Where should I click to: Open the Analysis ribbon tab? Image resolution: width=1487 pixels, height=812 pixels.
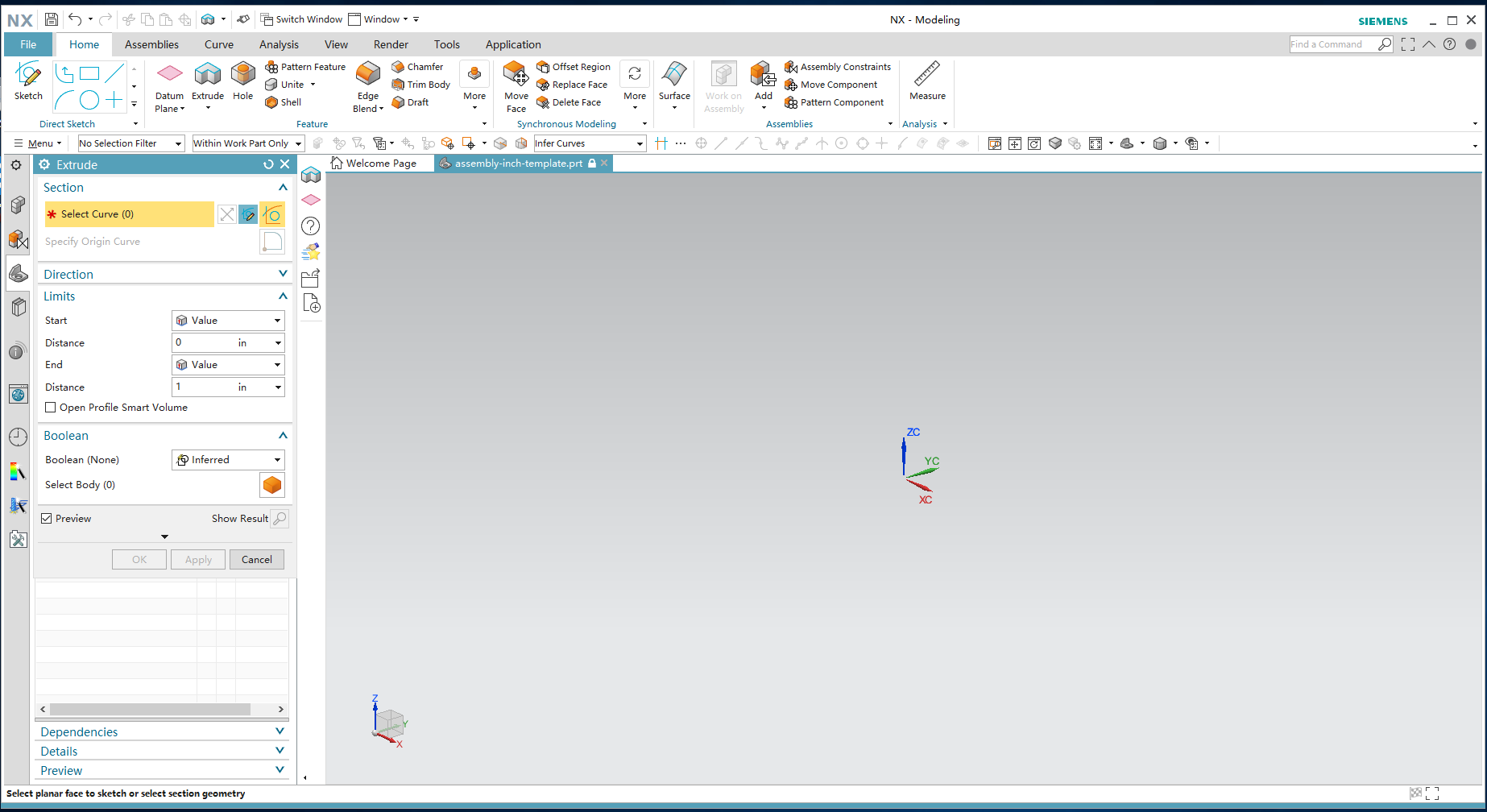click(x=279, y=44)
